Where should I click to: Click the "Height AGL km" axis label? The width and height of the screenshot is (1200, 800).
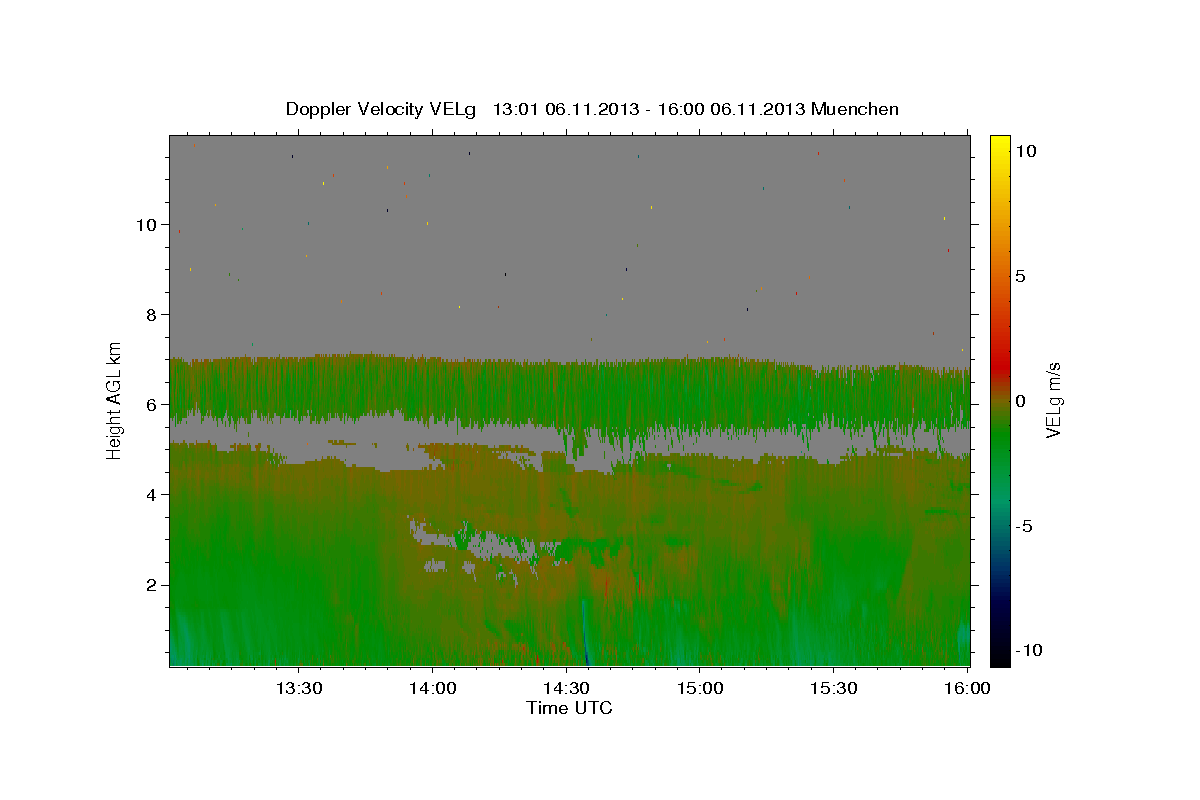pos(115,400)
